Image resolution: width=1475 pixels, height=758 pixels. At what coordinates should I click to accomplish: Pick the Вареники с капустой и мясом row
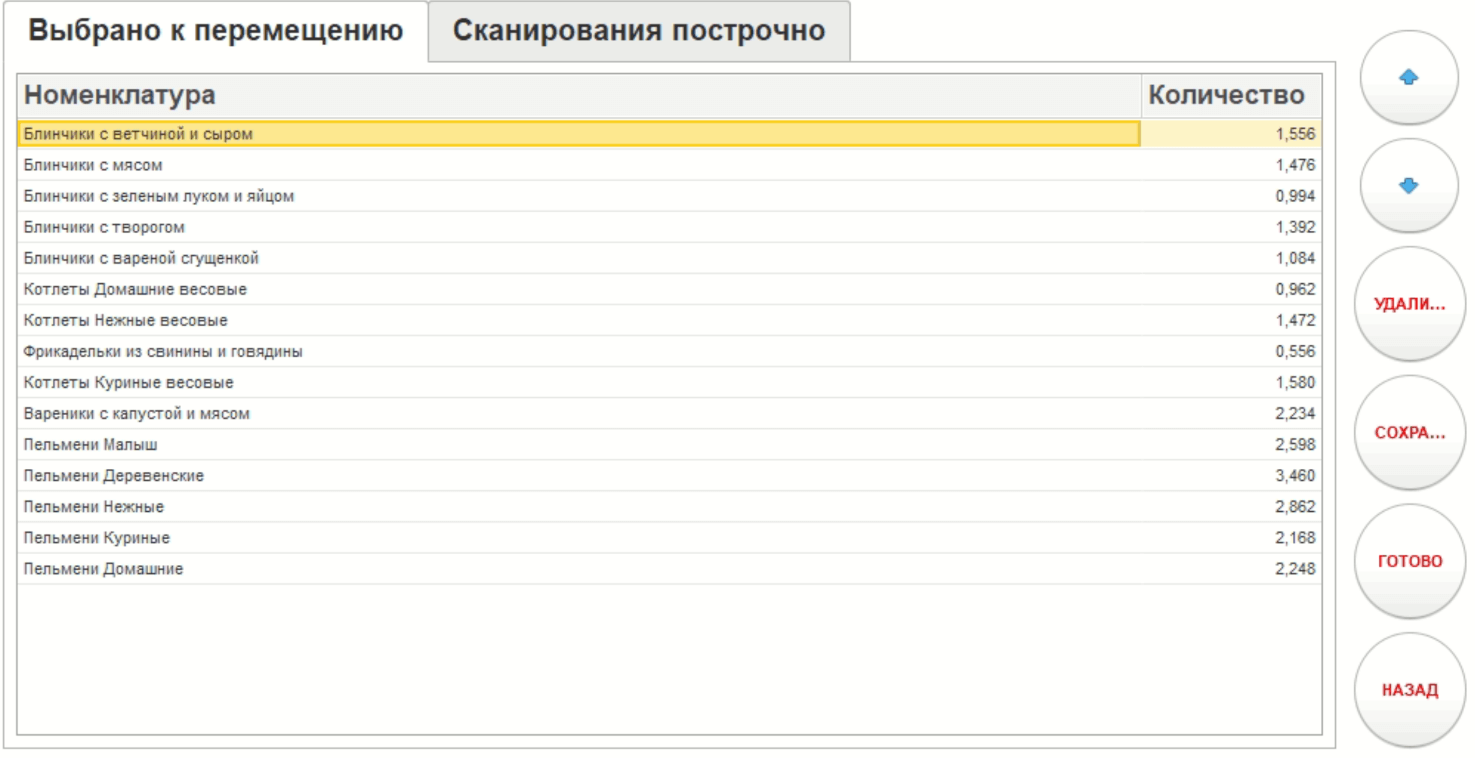coord(137,413)
